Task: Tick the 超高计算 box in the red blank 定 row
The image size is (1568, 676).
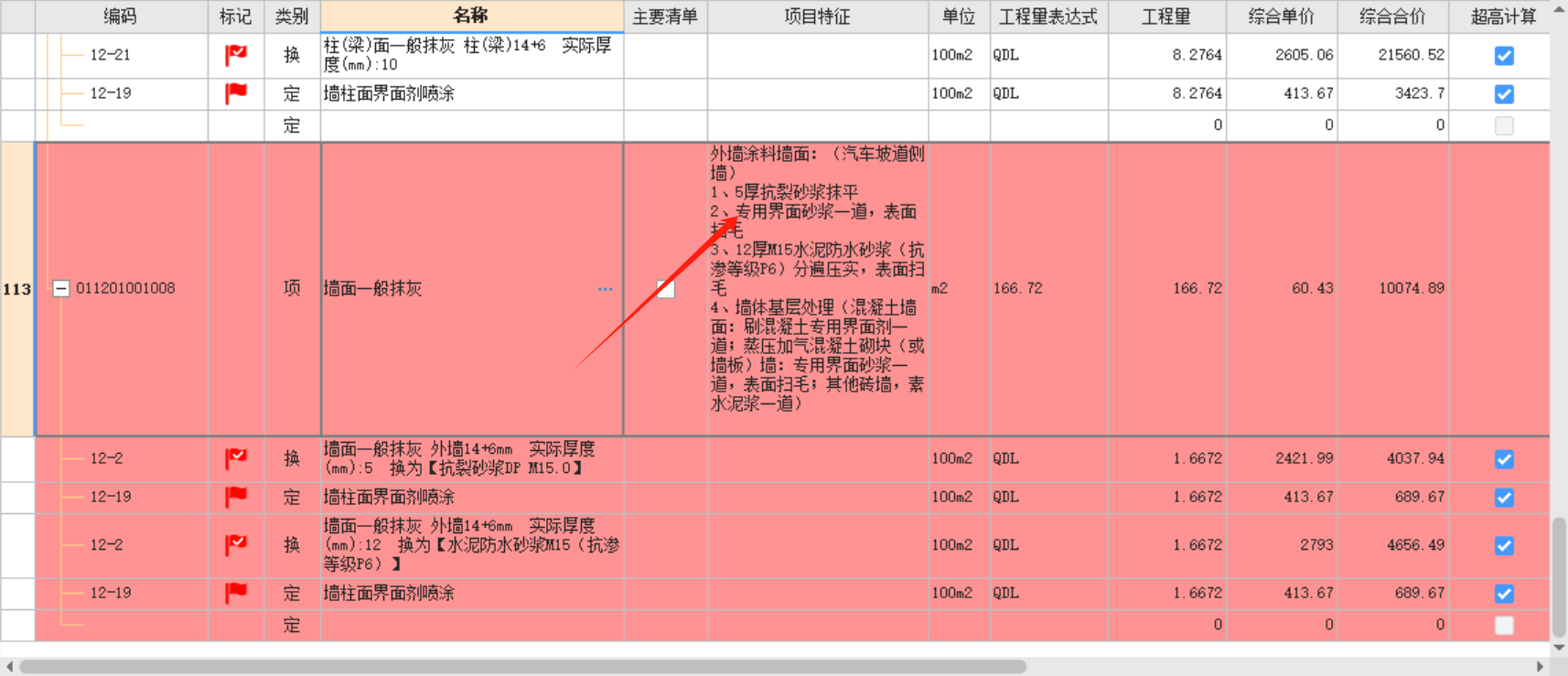Action: pyautogui.click(x=1504, y=626)
